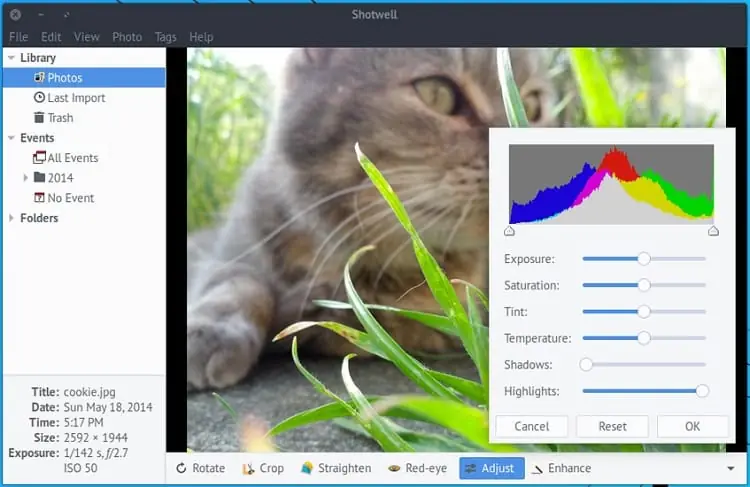Click the Saturation slider handle

(644, 285)
